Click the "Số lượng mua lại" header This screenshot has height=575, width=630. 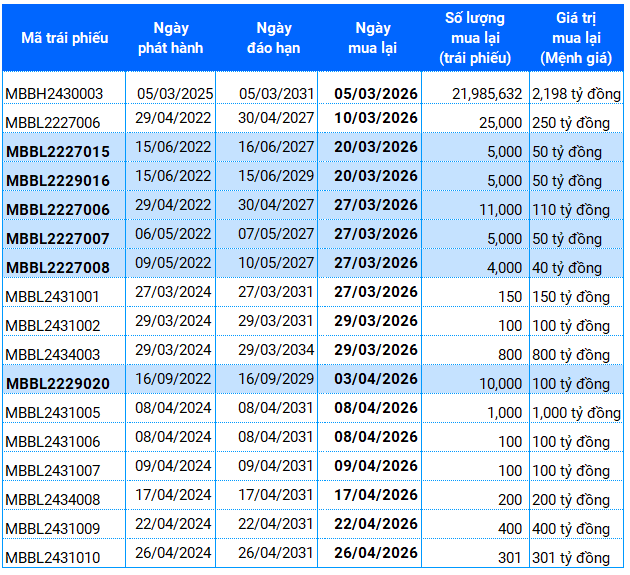[475, 37]
